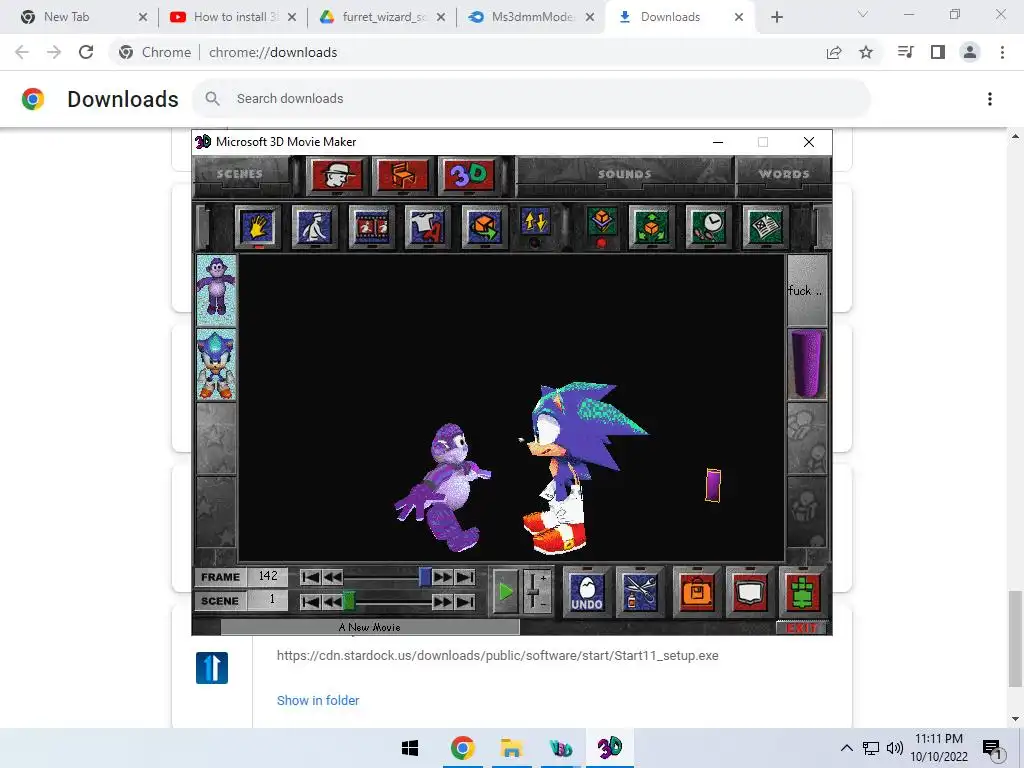1024x768 pixels.
Task: Go to the next scene
Action: (x=443, y=601)
